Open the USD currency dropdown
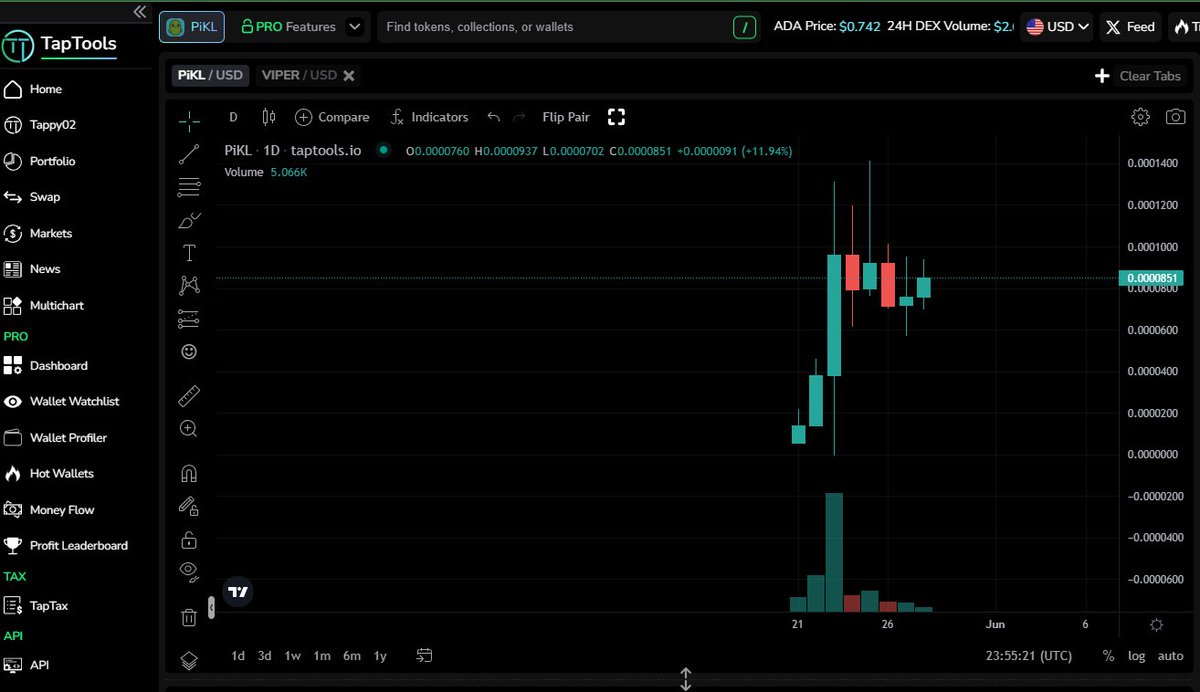The height and width of the screenshot is (692, 1200). coord(1057,27)
